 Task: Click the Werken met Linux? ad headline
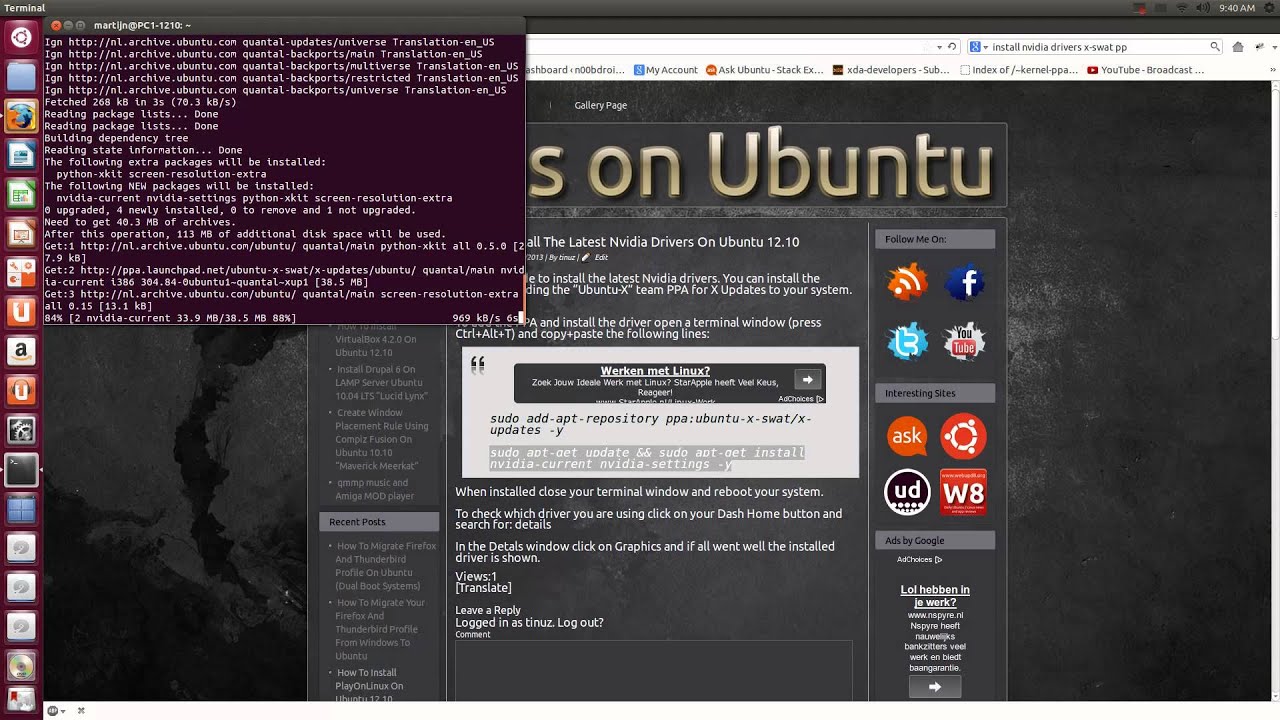655,371
